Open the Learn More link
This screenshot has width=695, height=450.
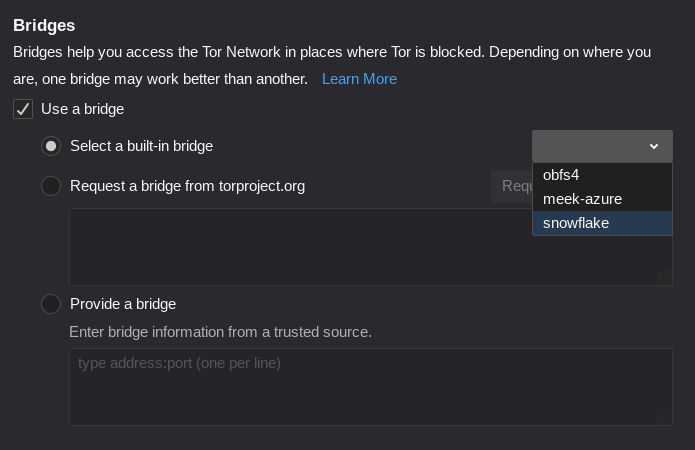(x=359, y=79)
